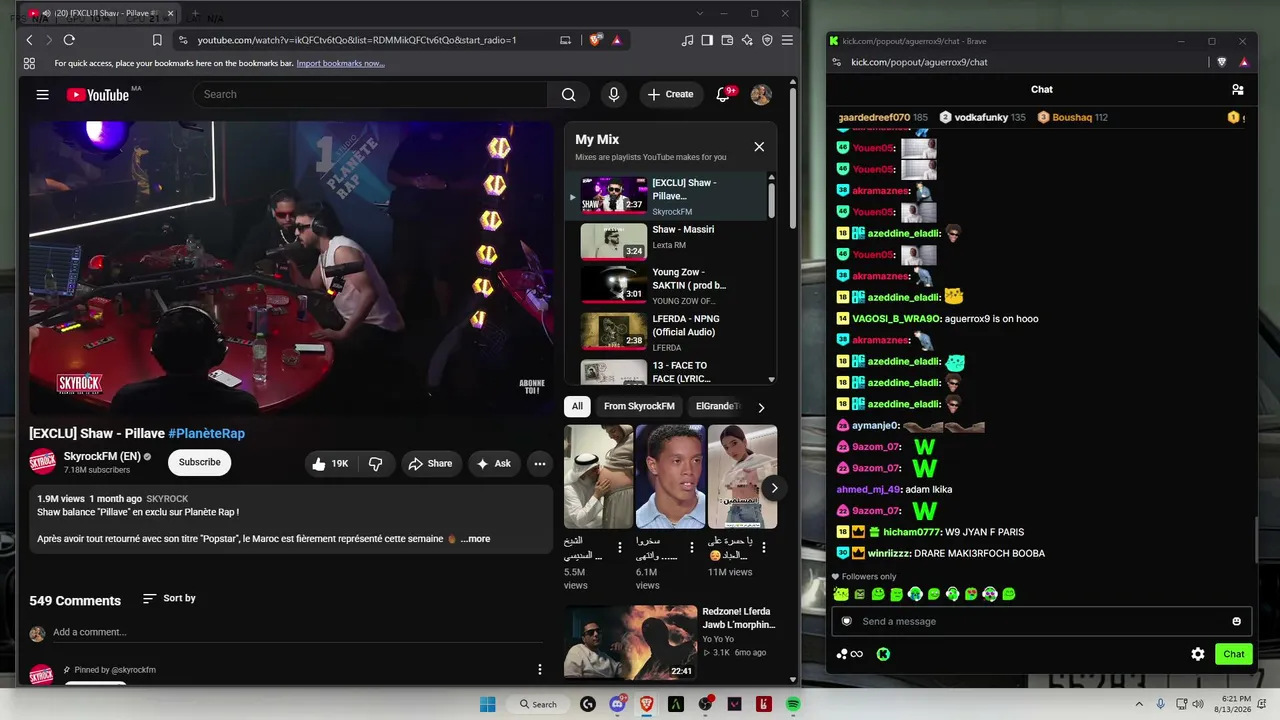Toggle the Brave sidebar panel icon
This screenshot has width=1280, height=720.
pos(707,40)
